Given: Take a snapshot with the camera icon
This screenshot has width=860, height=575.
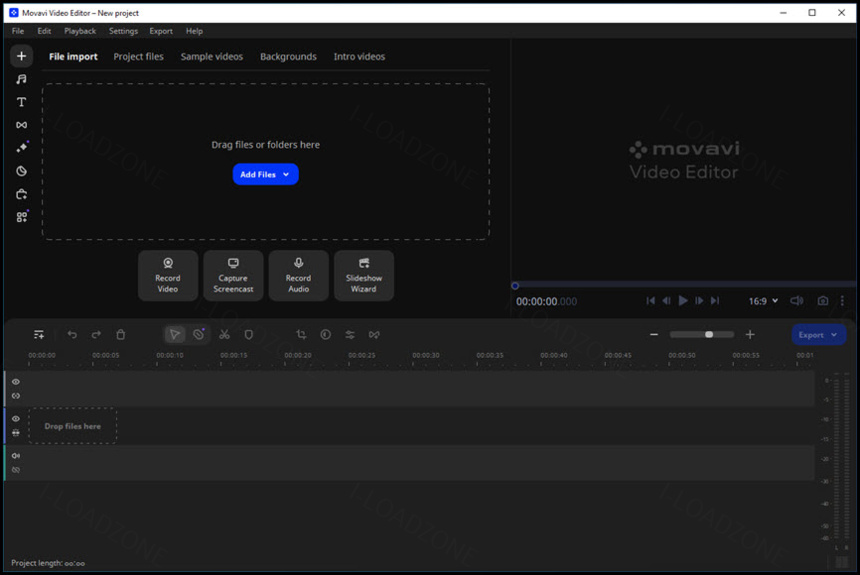Looking at the screenshot, I should (823, 301).
